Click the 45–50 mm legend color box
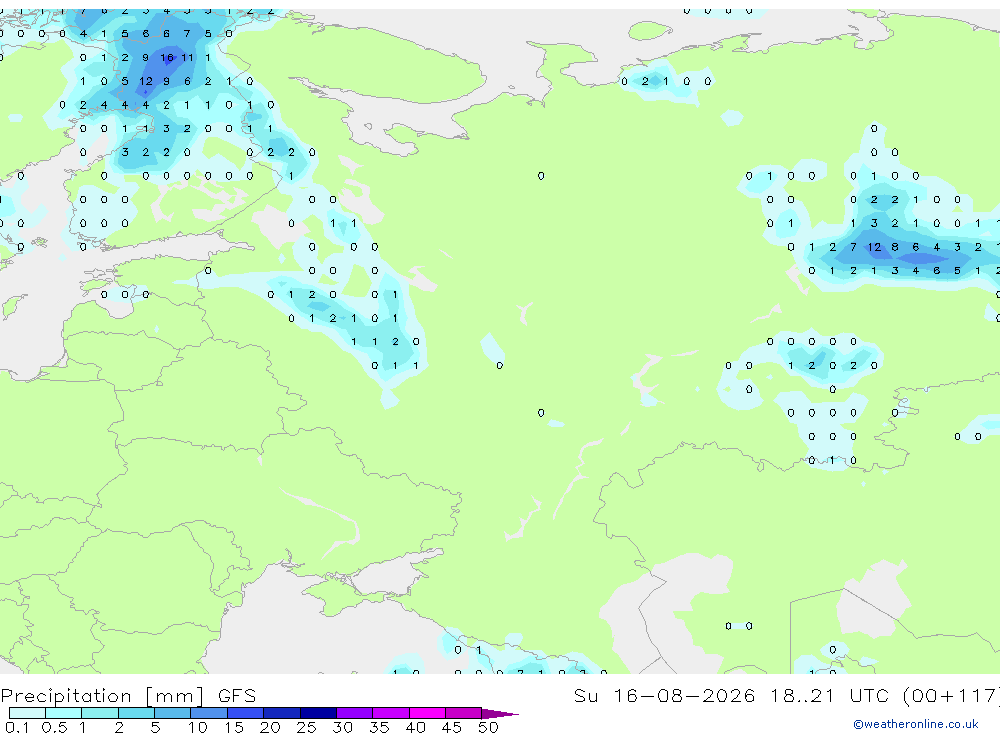Screen dimensions: 1000x733 [464, 713]
